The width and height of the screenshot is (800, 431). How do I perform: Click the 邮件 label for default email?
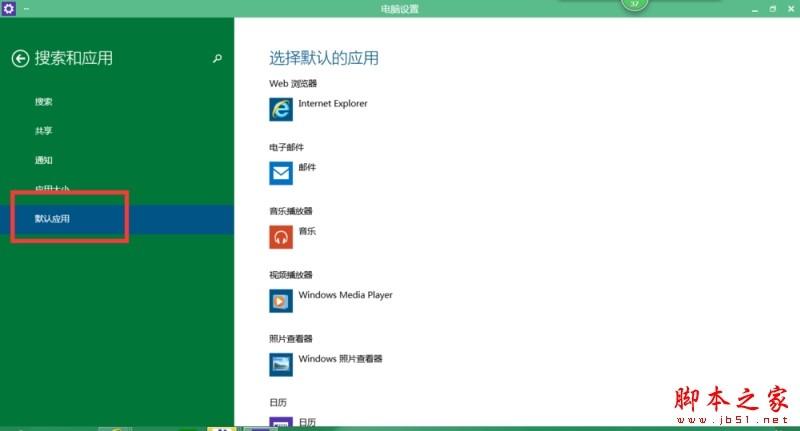pyautogui.click(x=307, y=167)
